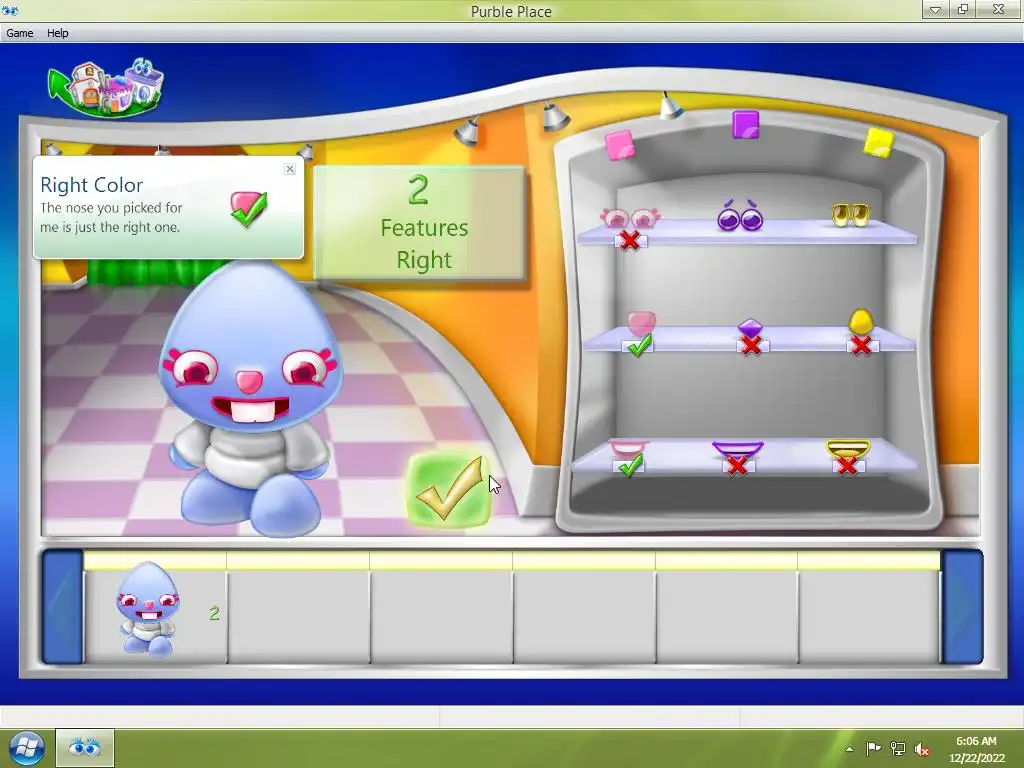Open the network tray icon
The height and width of the screenshot is (768, 1024).
(x=898, y=748)
